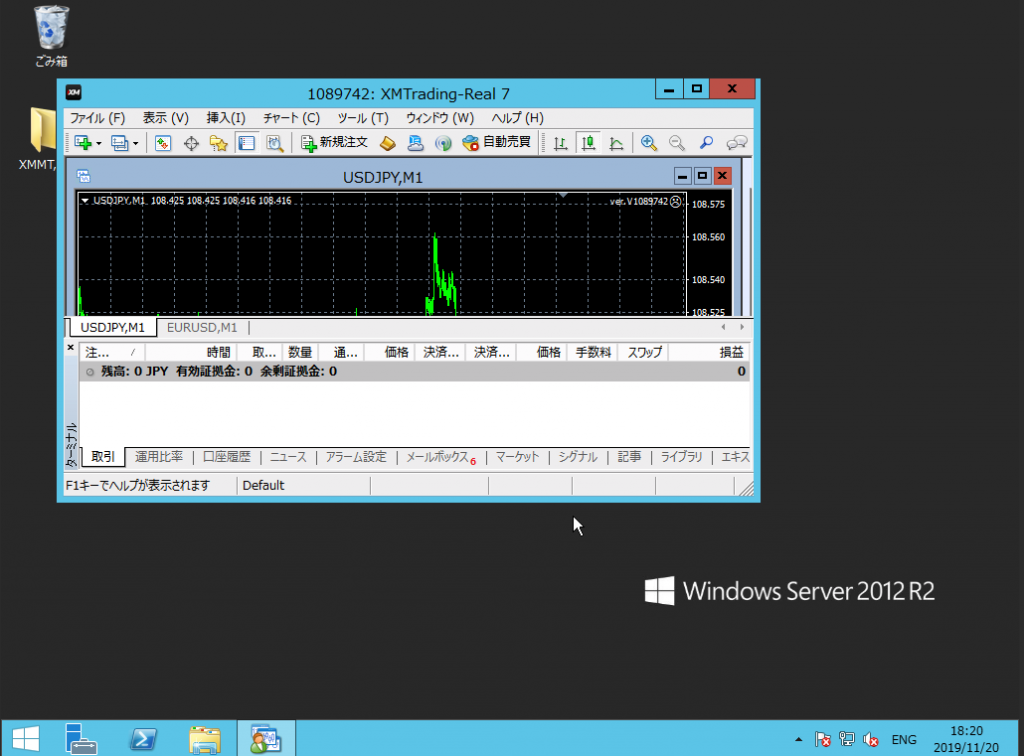Open the 挿入(I) menu
This screenshot has height=756, width=1024.
pos(226,118)
